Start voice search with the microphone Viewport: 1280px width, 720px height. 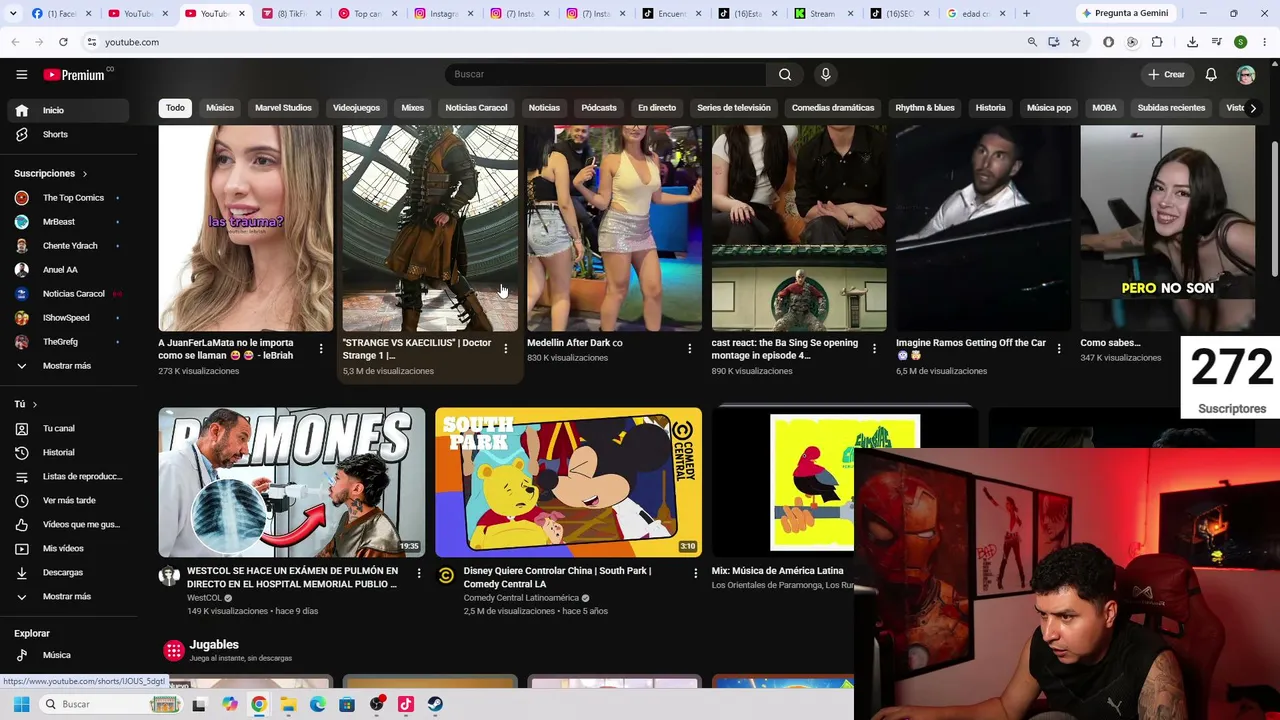pyautogui.click(x=825, y=74)
